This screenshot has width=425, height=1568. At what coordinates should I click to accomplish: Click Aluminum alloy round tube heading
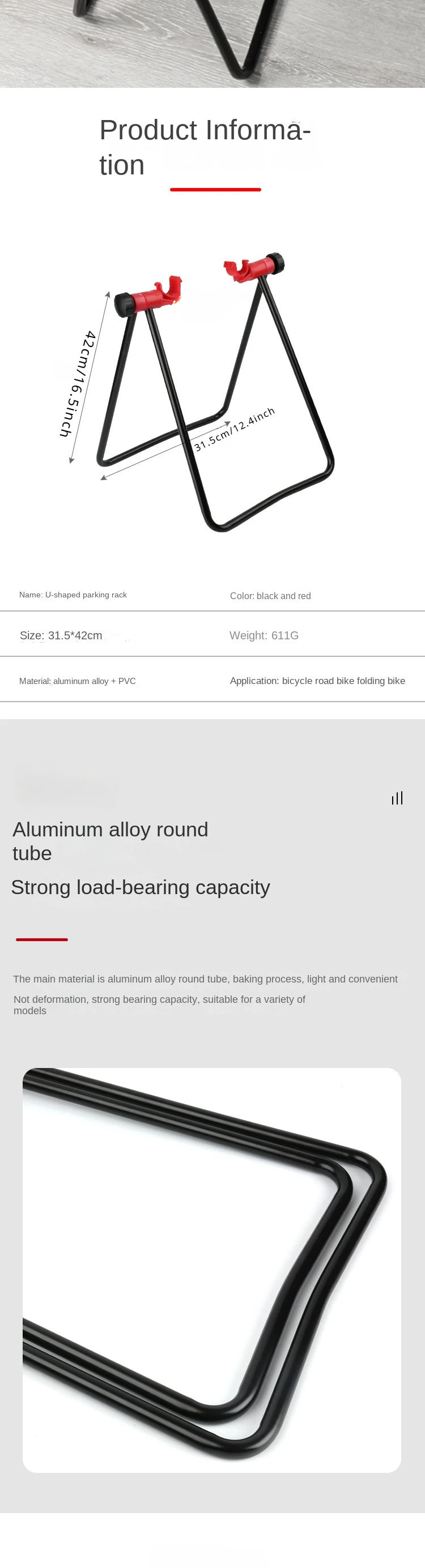(110, 841)
